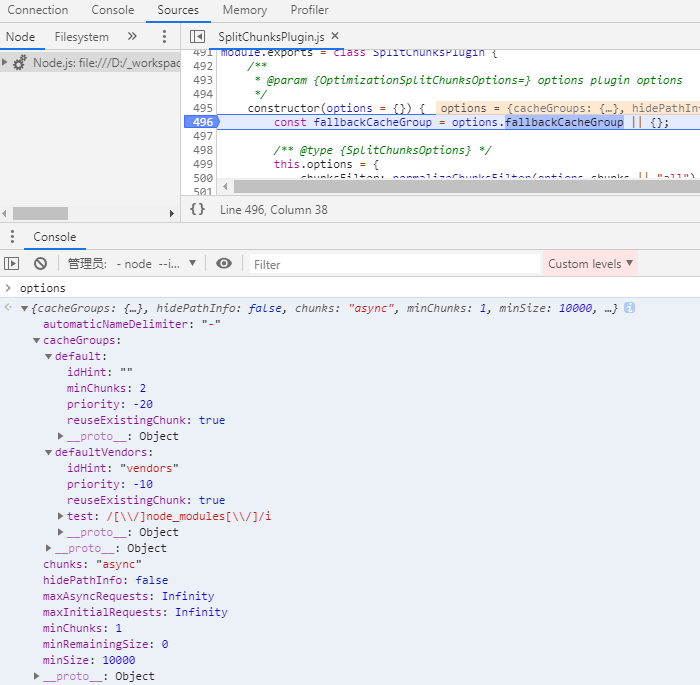The width and height of the screenshot is (700, 685).
Task: Click the priority: -20 property
Action: coord(110,404)
